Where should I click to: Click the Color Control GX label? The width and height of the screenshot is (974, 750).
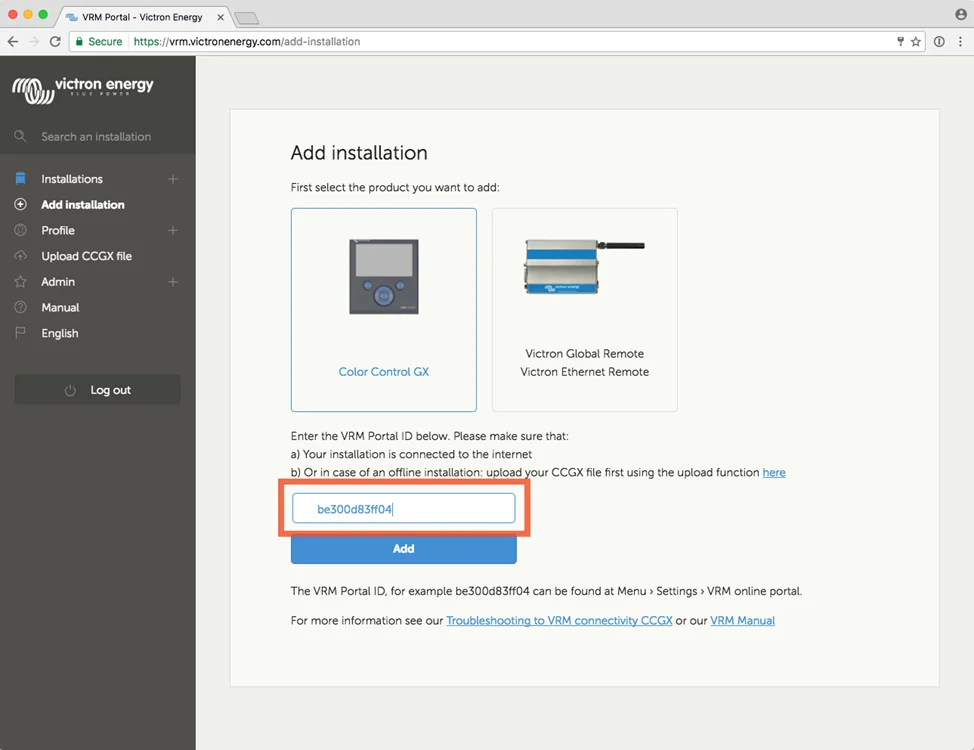point(384,372)
